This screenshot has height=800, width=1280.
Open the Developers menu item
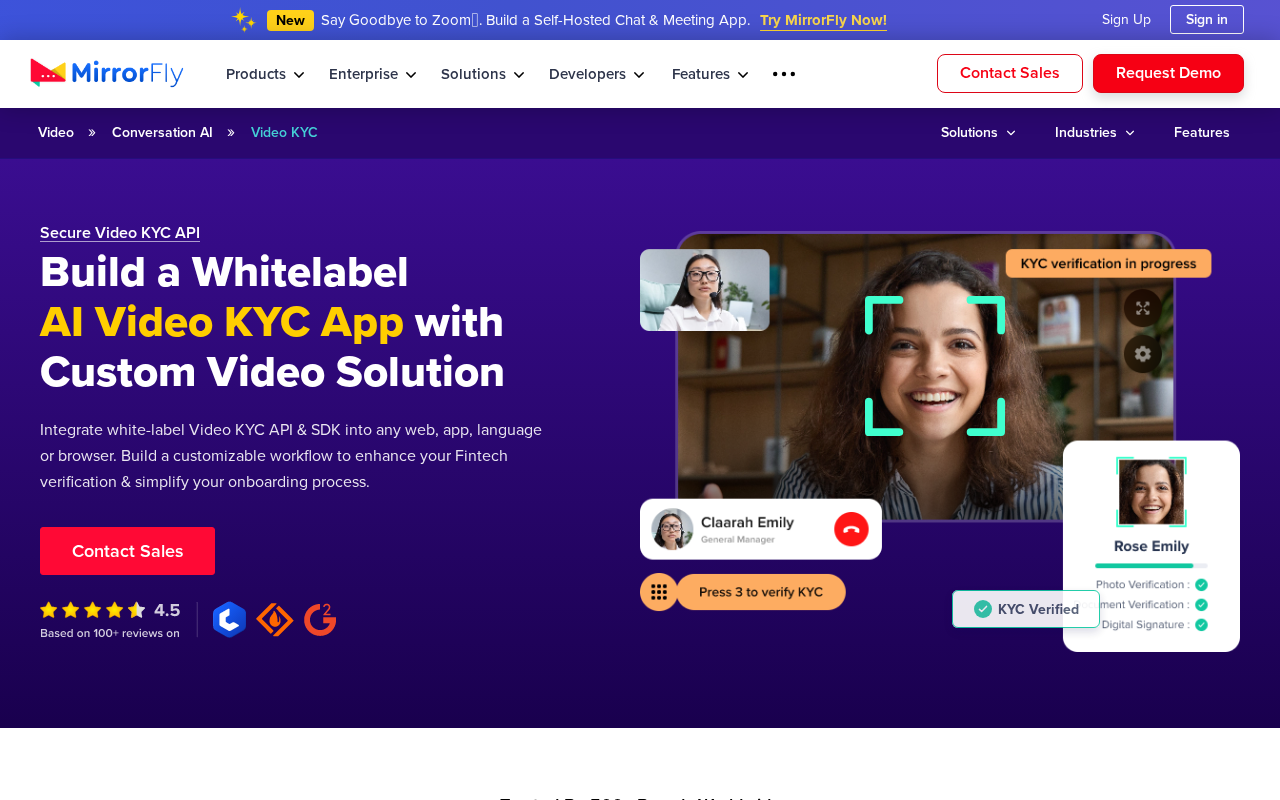click(597, 74)
